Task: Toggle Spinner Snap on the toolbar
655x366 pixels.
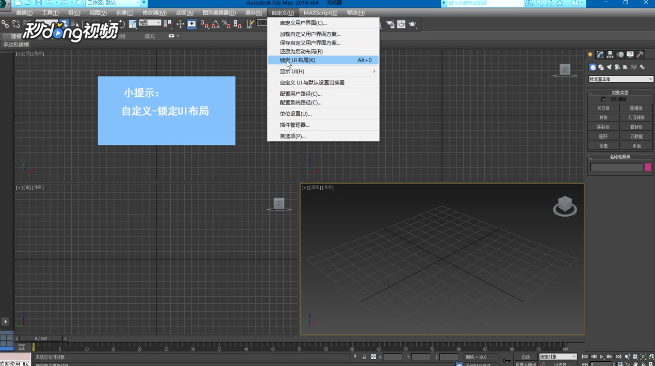Action: coord(237,24)
